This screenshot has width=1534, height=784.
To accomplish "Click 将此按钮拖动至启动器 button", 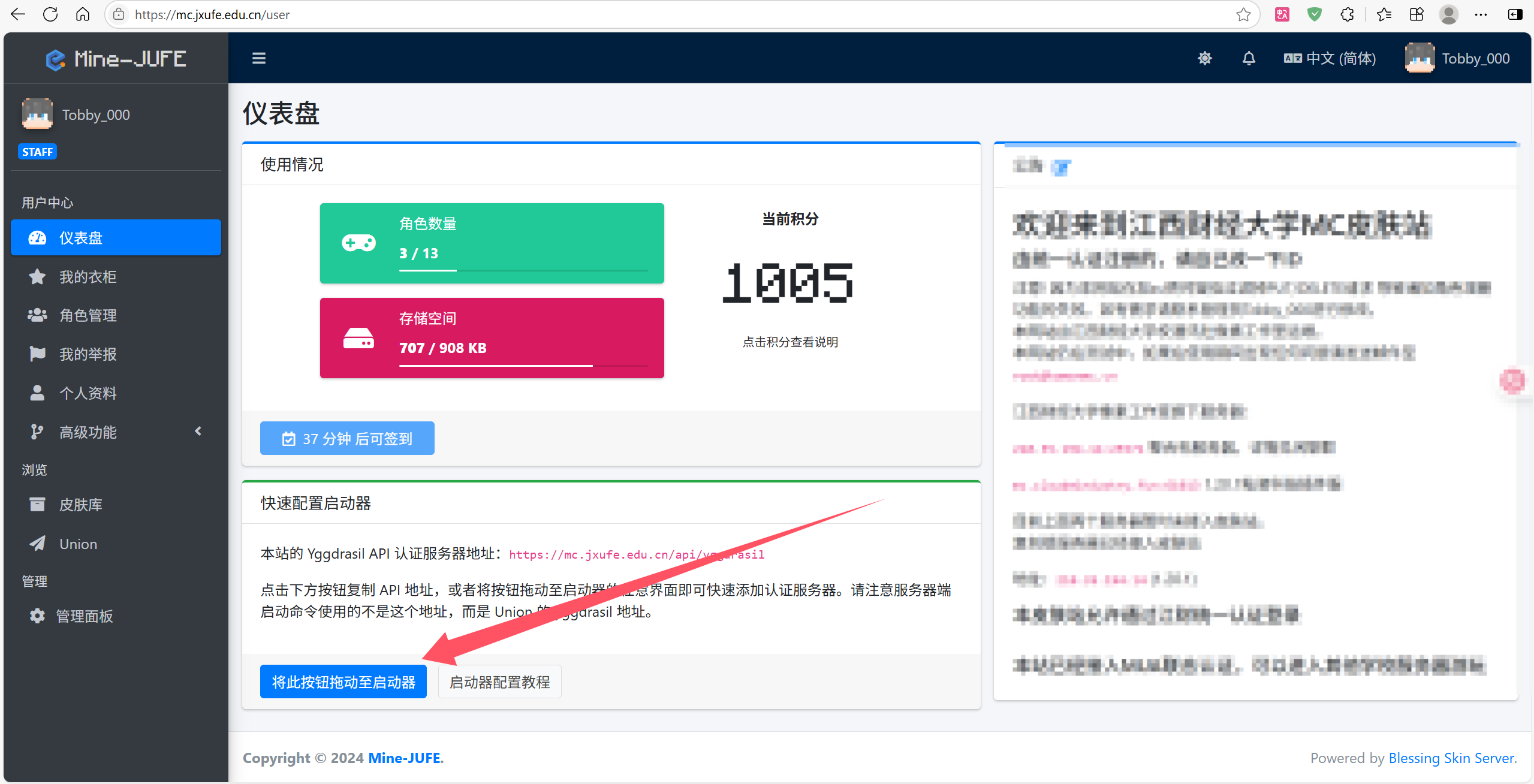I will 343,682.
